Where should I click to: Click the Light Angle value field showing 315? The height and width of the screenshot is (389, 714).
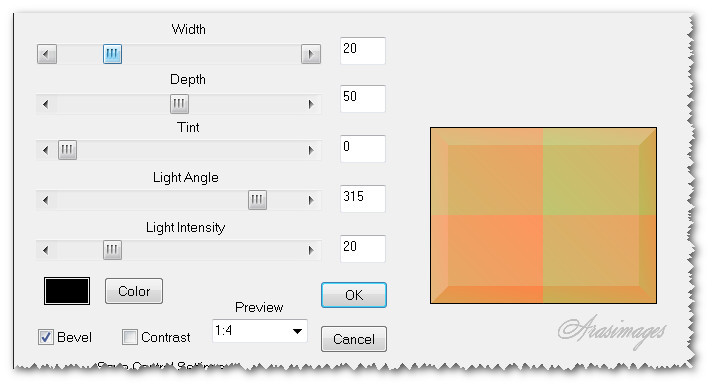click(363, 199)
